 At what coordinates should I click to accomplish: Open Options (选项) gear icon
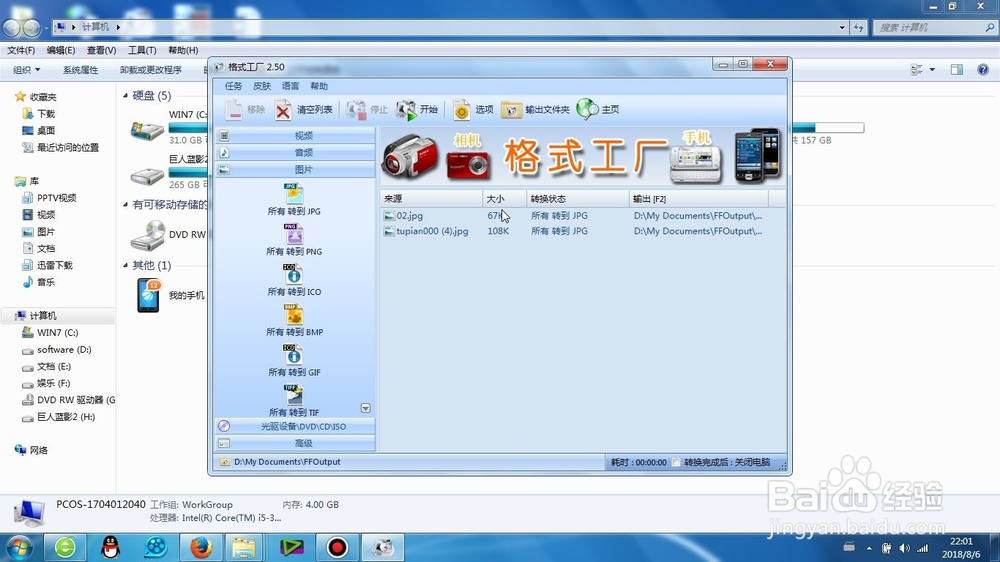point(461,110)
